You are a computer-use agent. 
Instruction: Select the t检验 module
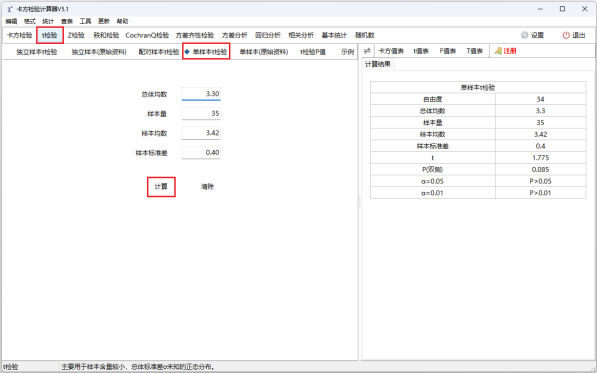[50, 35]
